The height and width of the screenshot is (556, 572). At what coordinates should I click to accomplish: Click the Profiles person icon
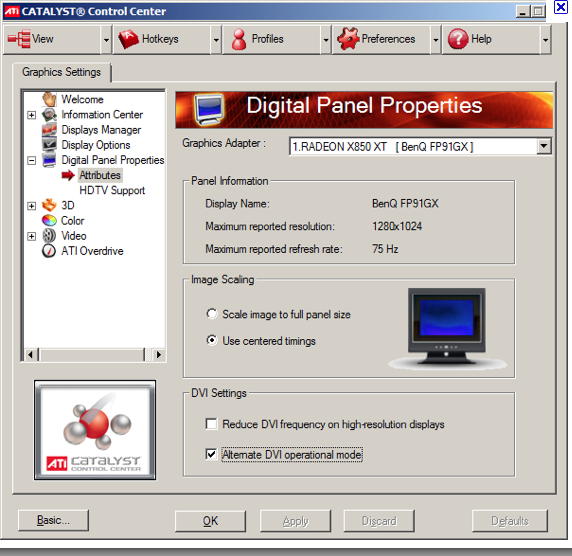(x=239, y=39)
